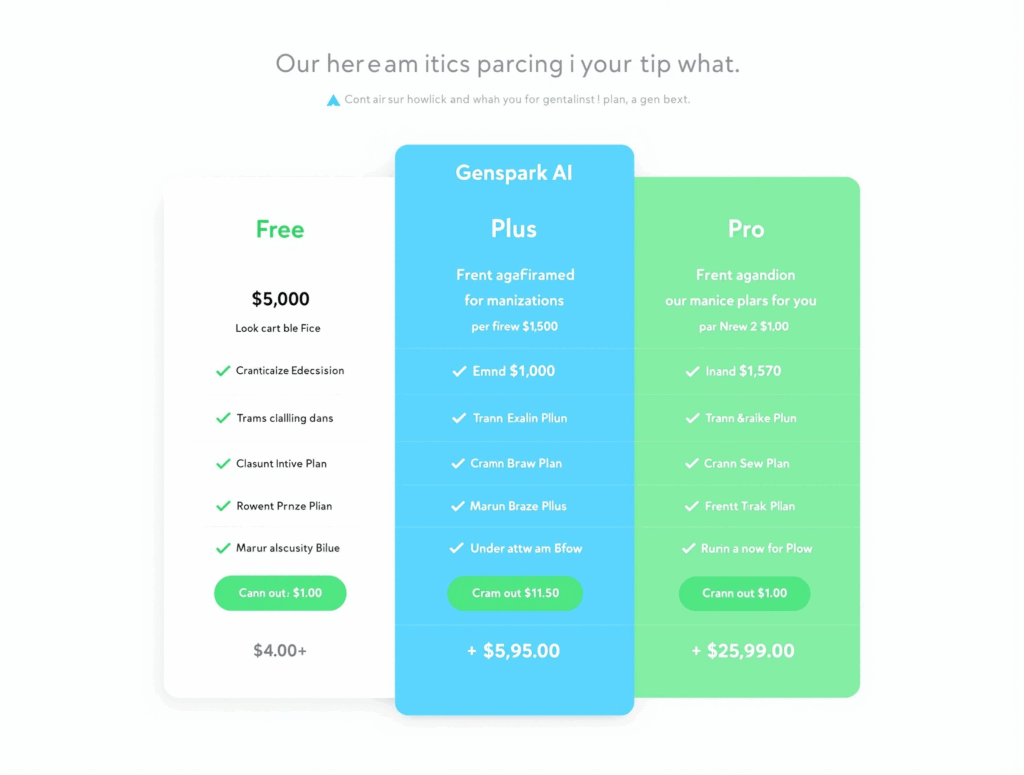Click checkmark next to Inand $1,570
Image resolution: width=1024 pixels, height=775 pixels.
tap(692, 372)
